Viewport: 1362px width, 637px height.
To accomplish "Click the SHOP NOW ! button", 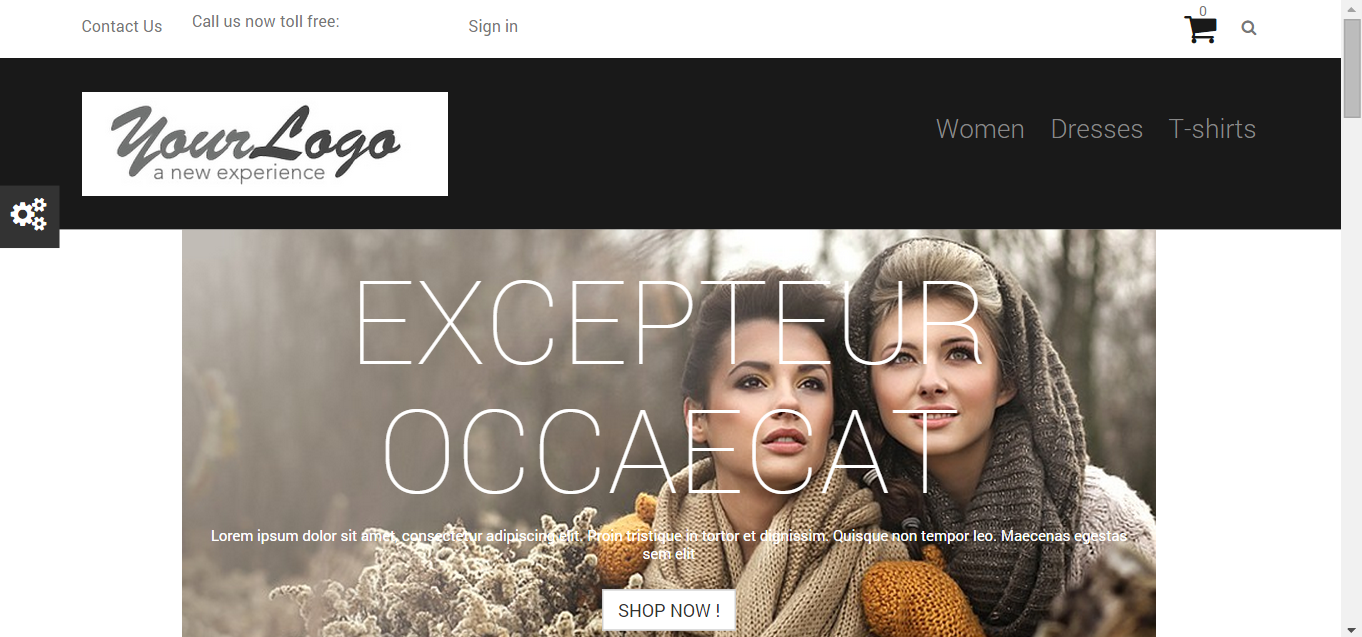I will 669,610.
